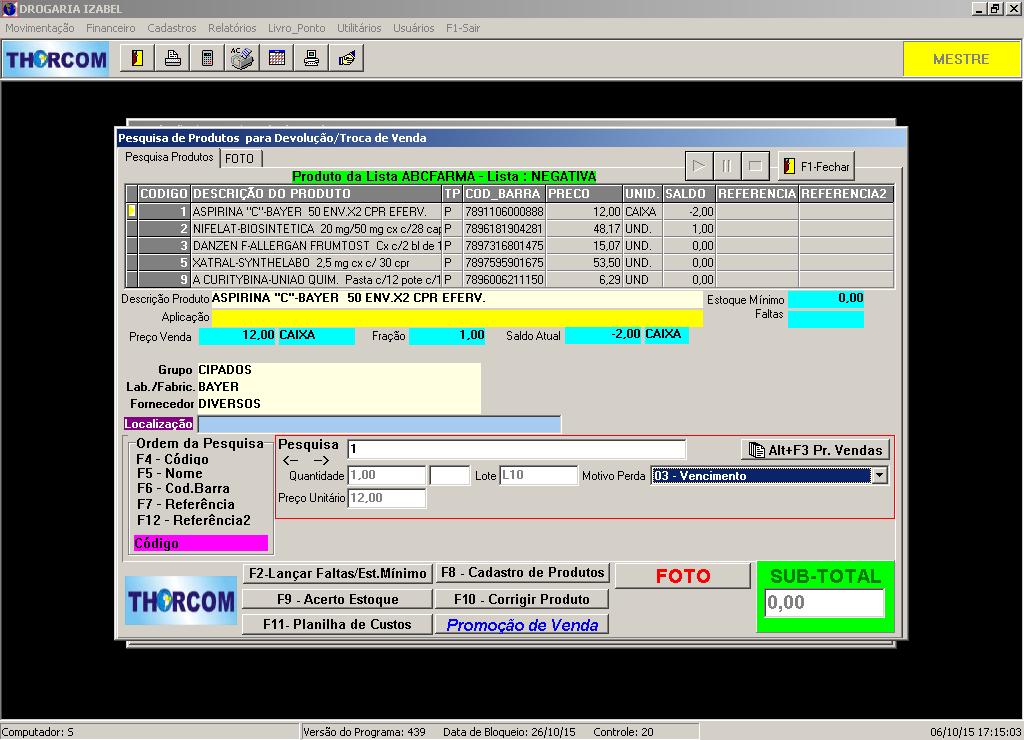Click the stop button above the product table
The image size is (1024, 740).
[x=755, y=166]
